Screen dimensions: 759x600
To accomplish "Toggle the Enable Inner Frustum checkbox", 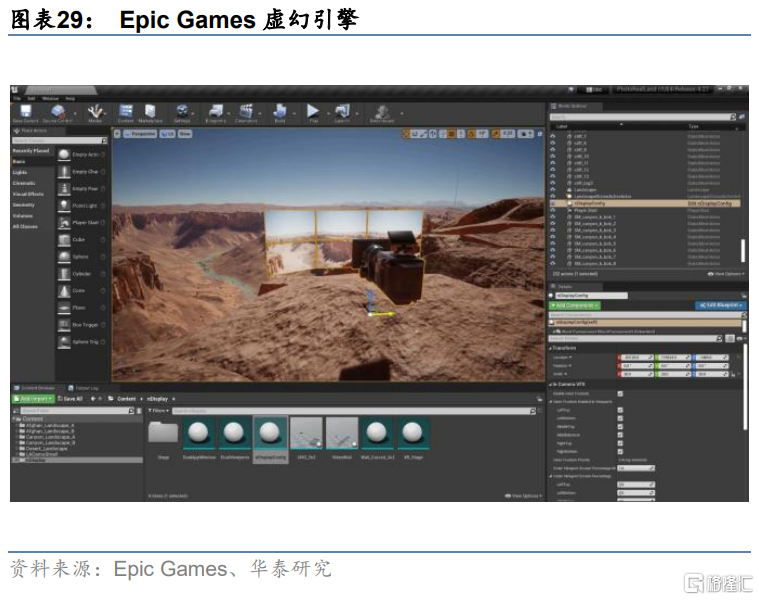I will (x=621, y=394).
